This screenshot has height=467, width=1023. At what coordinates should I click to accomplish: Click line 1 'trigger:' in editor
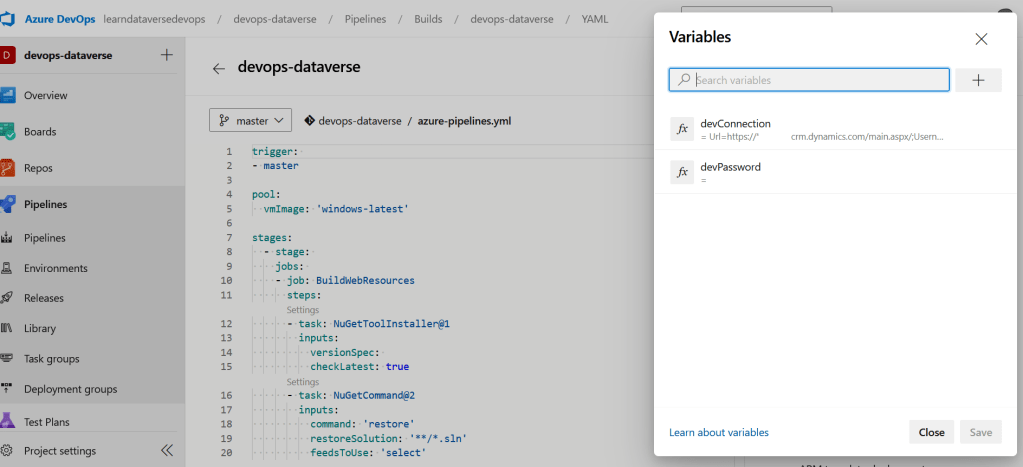click(x=275, y=151)
